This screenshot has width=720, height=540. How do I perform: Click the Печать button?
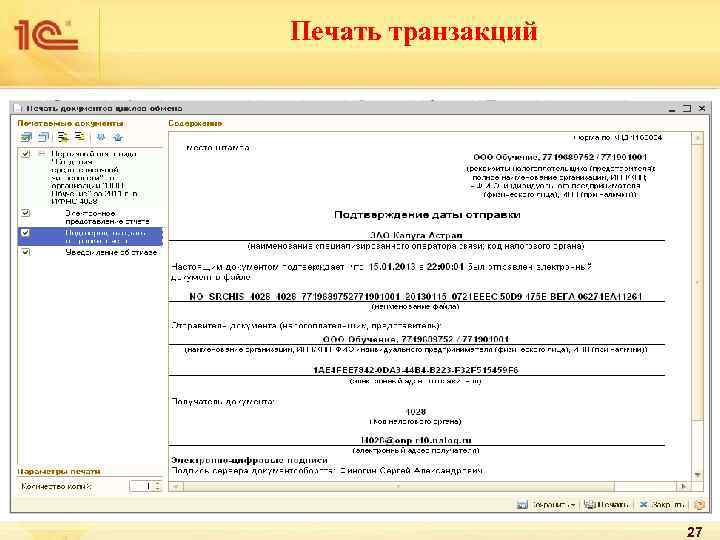(606, 505)
